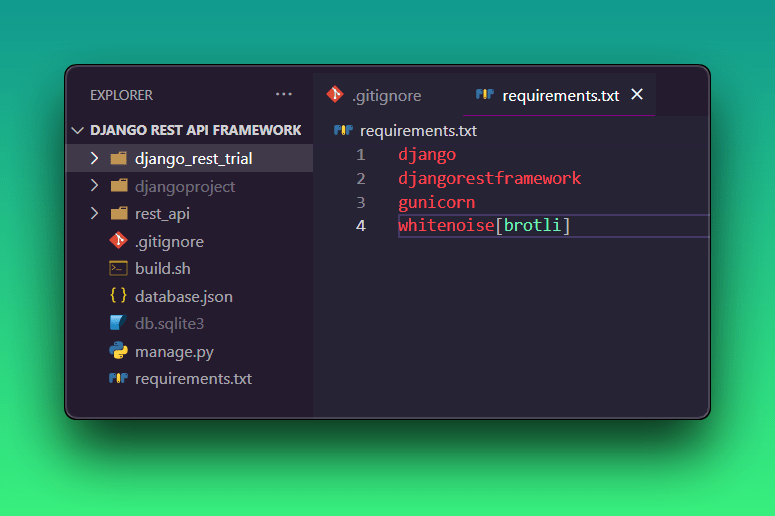Viewport: 775px width, 516px height.
Task: Click 'brotli' text inside brackets
Action: click(x=533, y=226)
